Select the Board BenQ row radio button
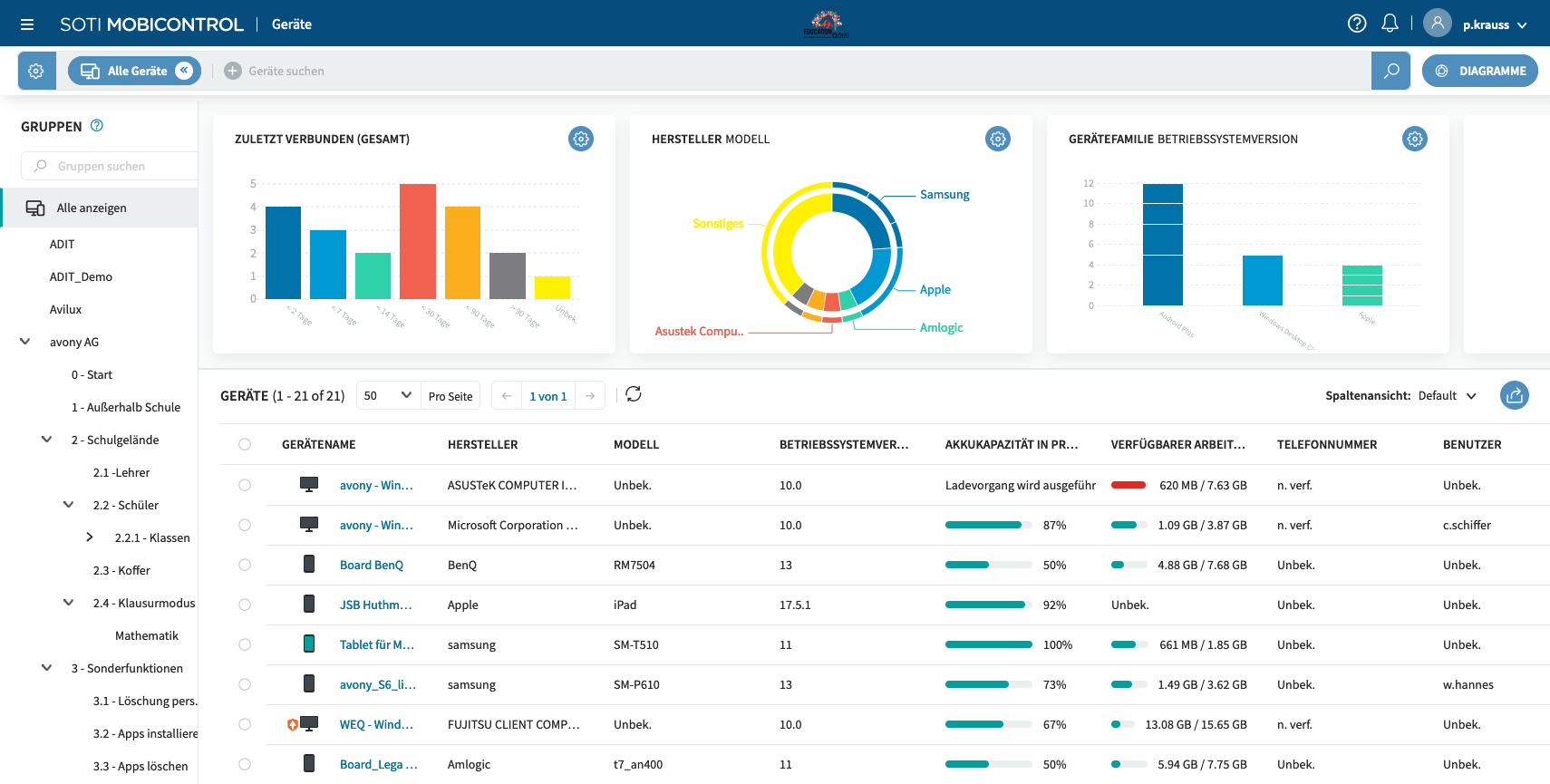1550x784 pixels. (x=245, y=565)
